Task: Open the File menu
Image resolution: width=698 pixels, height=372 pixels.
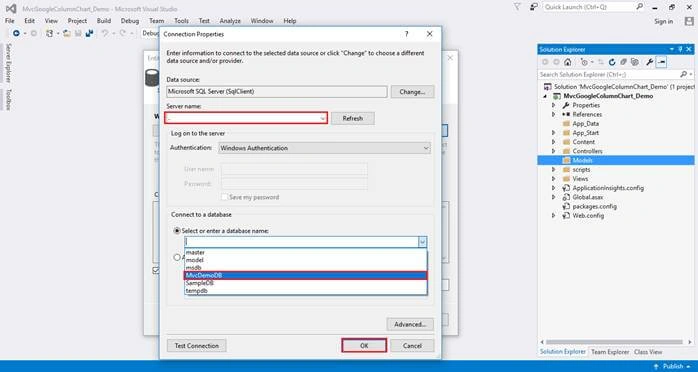Action: [x=9, y=21]
